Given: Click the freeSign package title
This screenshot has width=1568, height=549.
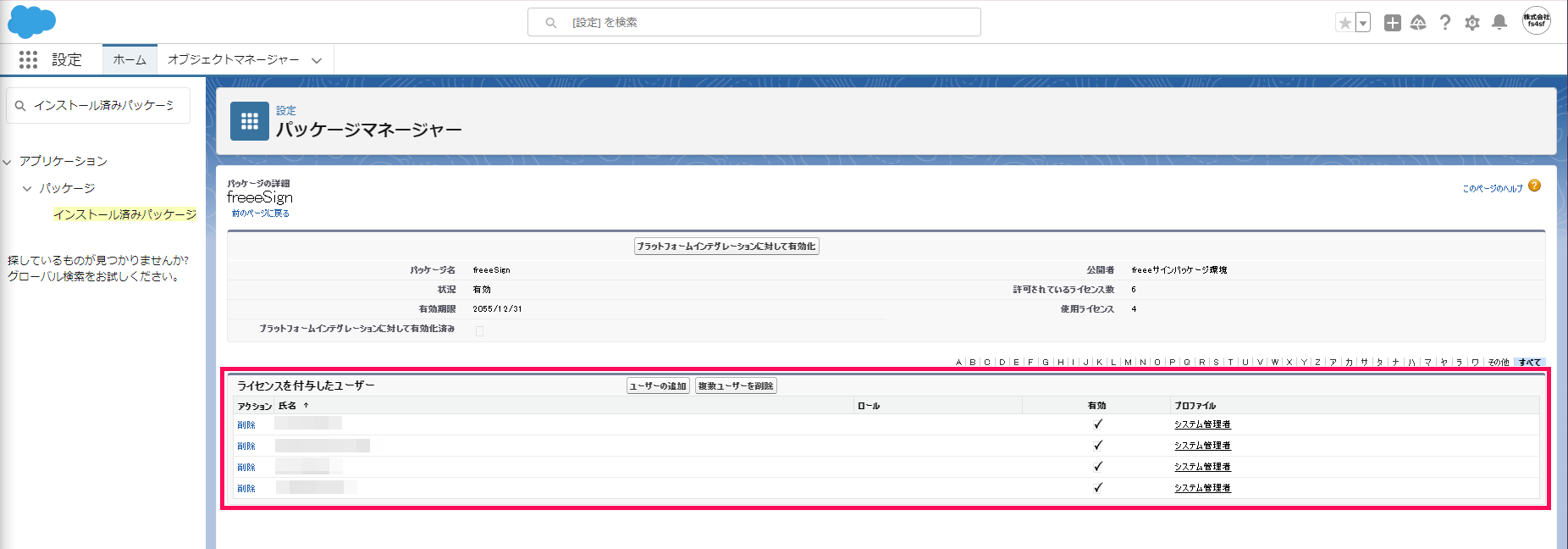Looking at the screenshot, I should pyautogui.click(x=260, y=197).
